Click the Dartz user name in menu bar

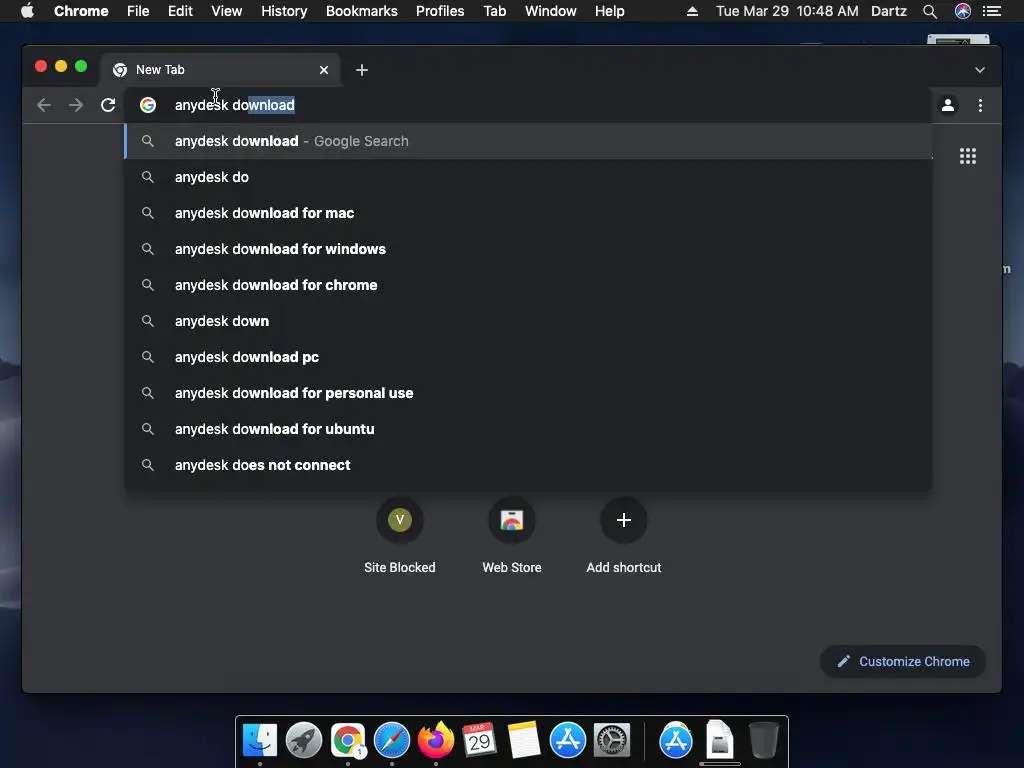pos(889,11)
